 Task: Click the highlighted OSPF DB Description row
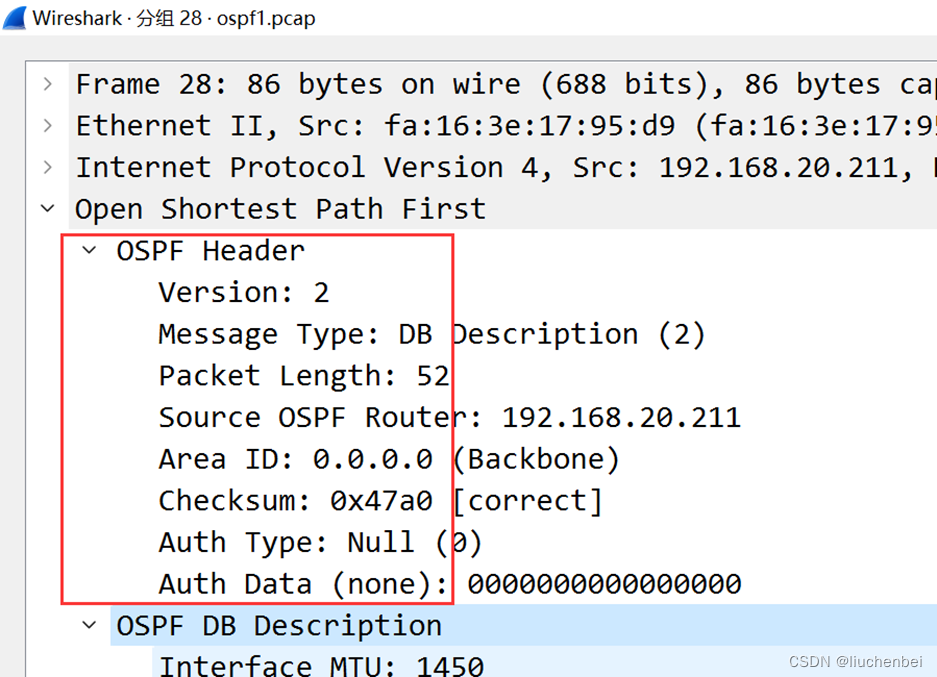[278, 625]
